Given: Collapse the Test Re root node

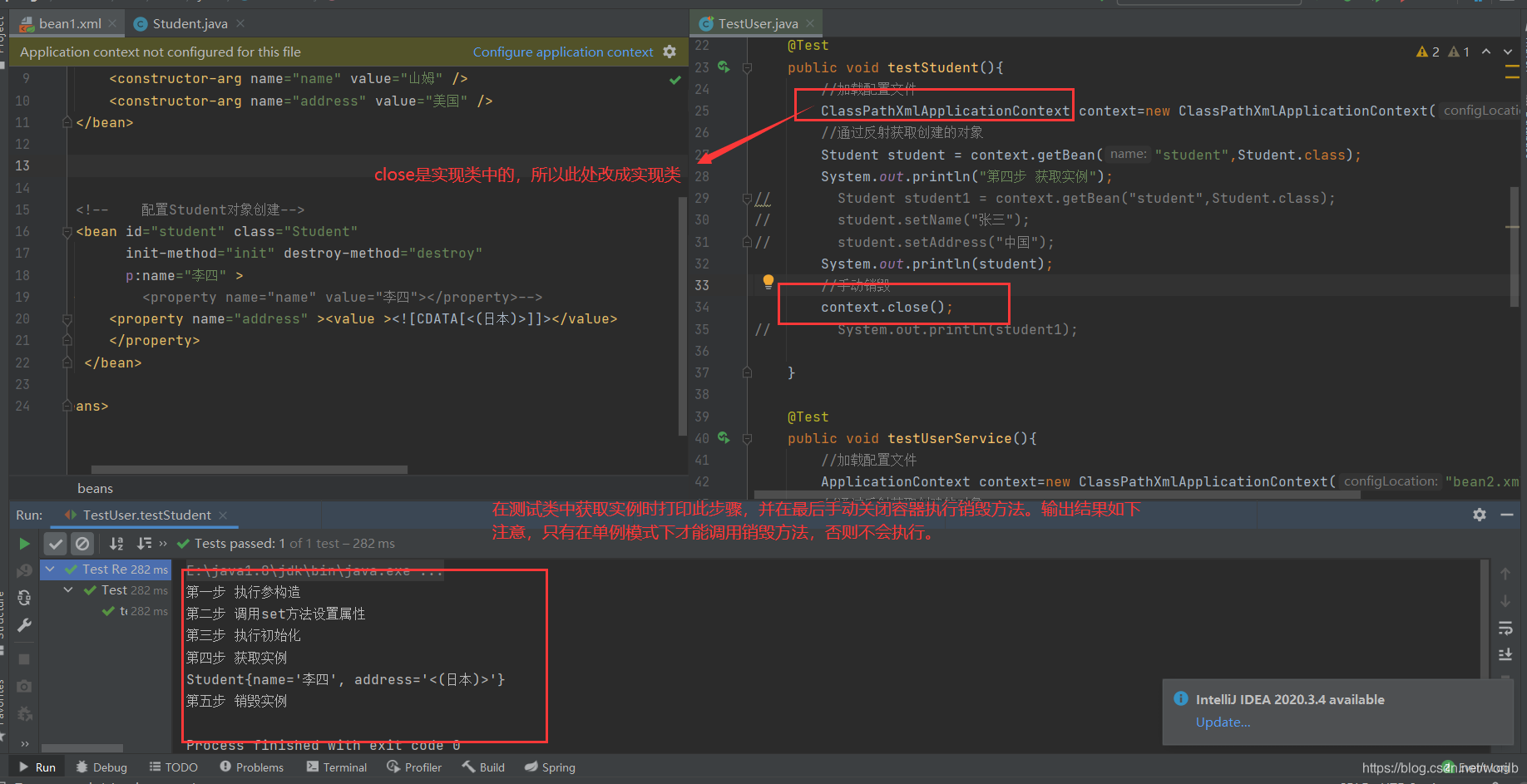Looking at the screenshot, I should pos(50,570).
